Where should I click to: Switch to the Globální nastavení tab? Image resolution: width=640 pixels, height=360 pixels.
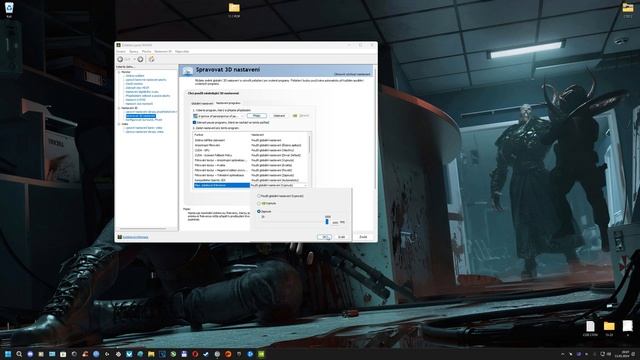(202, 103)
